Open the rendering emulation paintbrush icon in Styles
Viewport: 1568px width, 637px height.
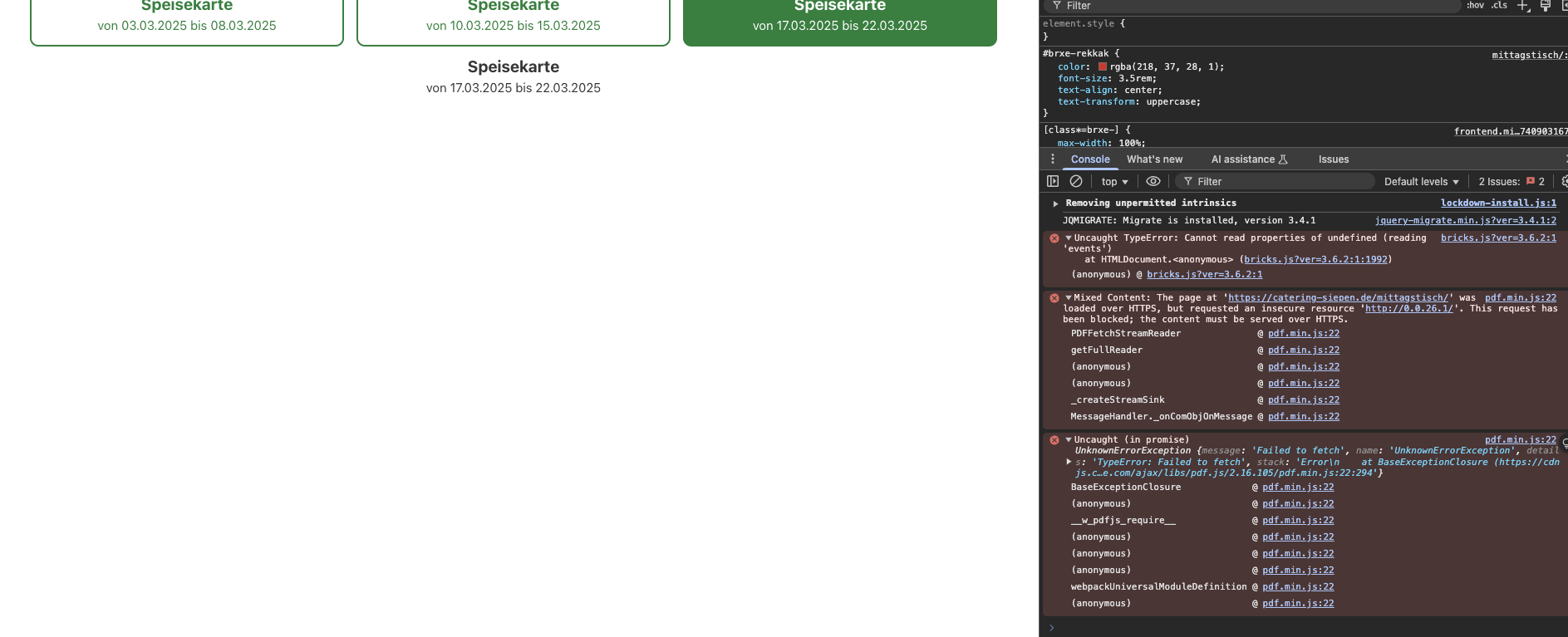(x=1546, y=5)
